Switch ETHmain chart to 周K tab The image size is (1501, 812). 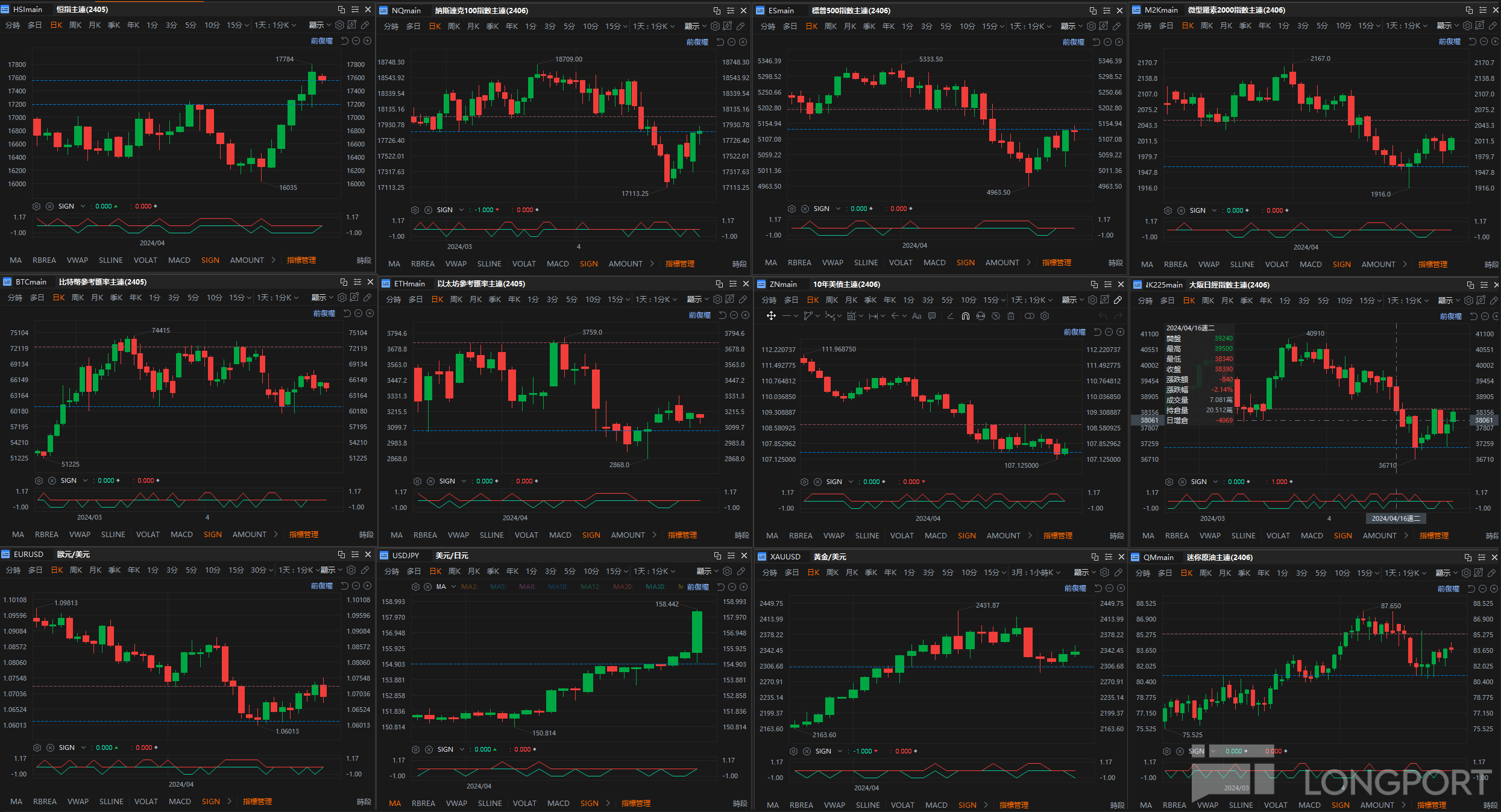point(456,300)
